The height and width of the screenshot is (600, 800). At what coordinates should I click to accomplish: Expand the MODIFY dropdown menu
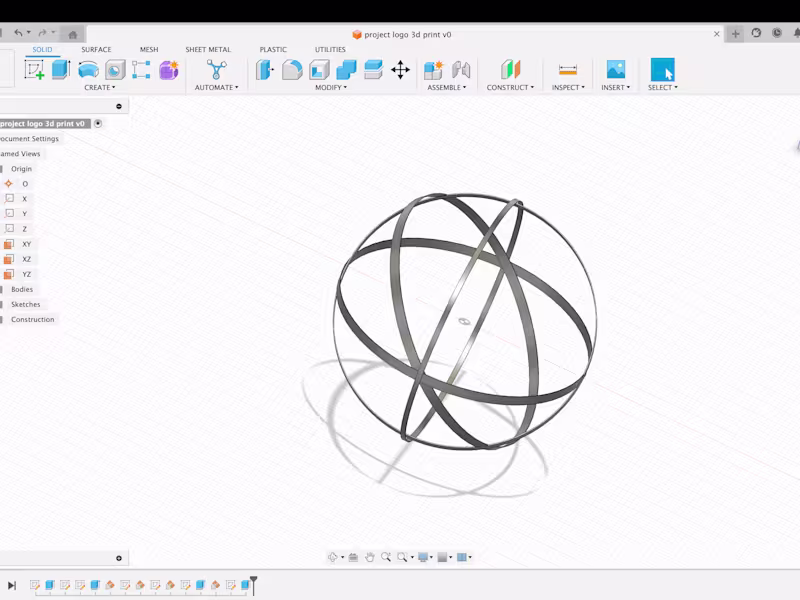[330, 88]
